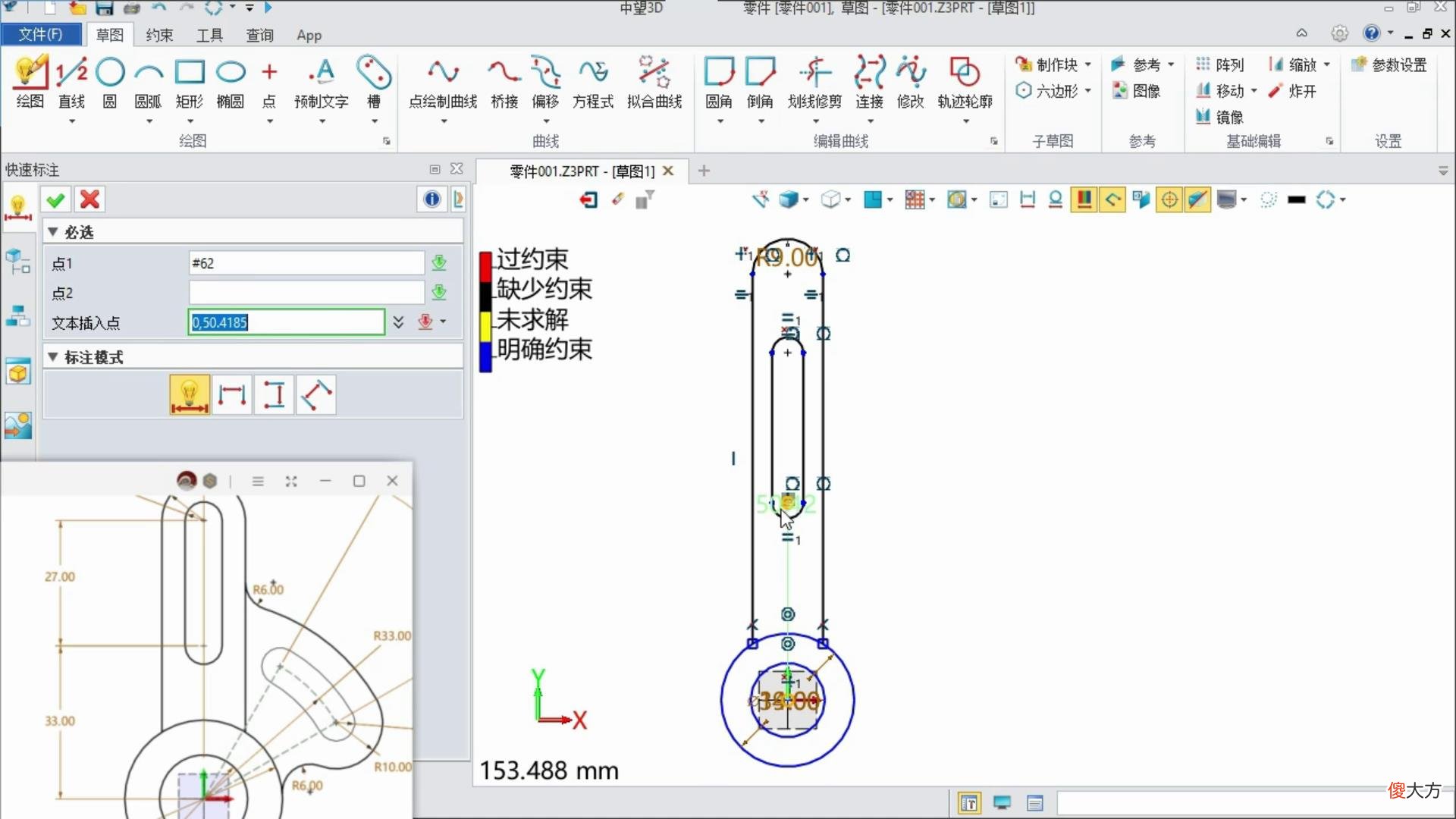Expand the 直线 line tool dropdown

tap(72, 121)
